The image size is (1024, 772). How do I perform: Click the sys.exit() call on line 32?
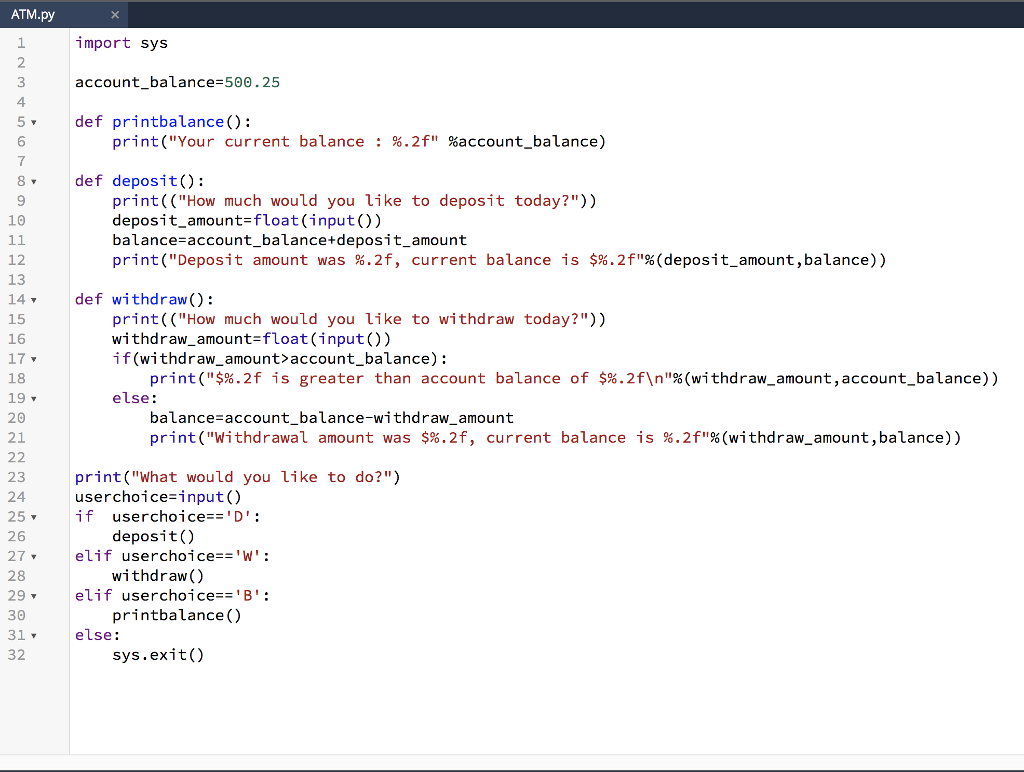pyautogui.click(x=158, y=654)
